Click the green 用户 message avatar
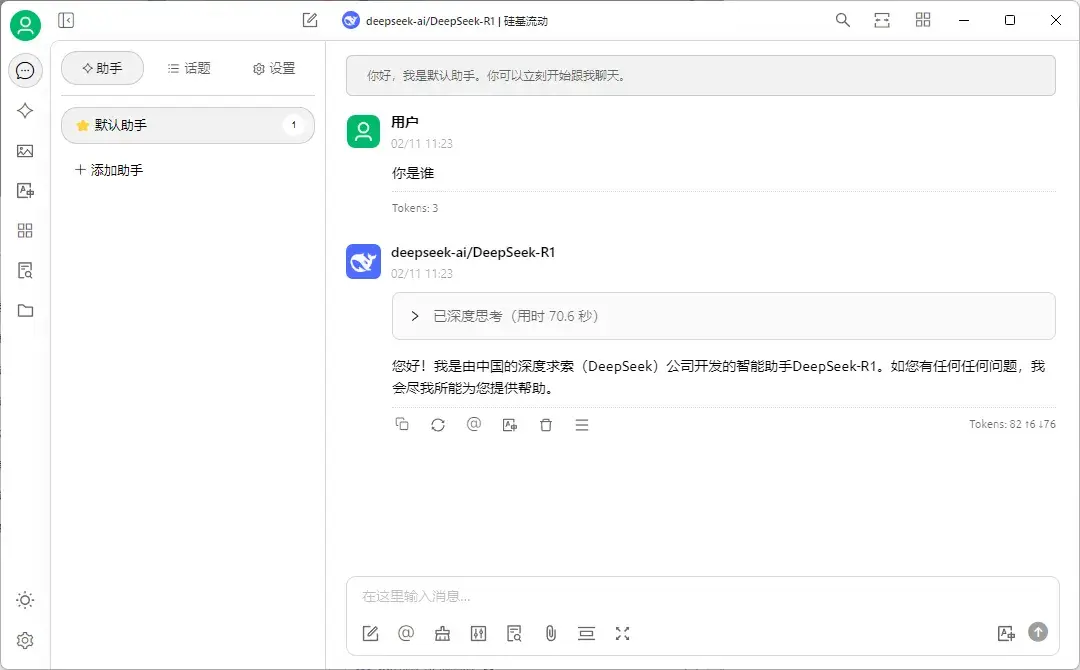1080x670 pixels. point(364,132)
